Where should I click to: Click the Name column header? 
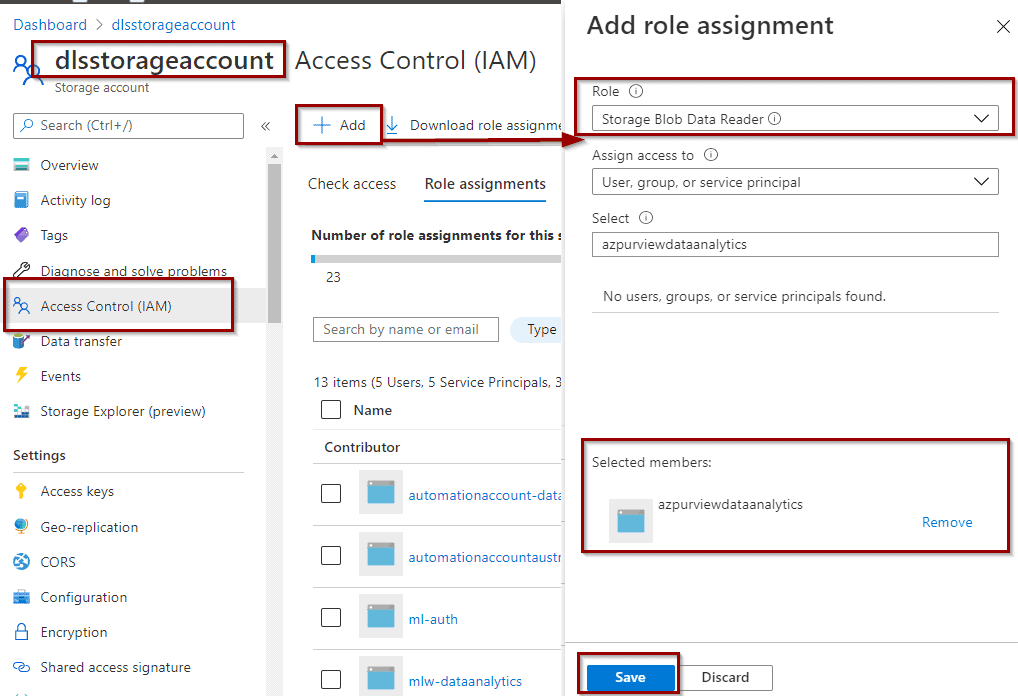[x=373, y=410]
